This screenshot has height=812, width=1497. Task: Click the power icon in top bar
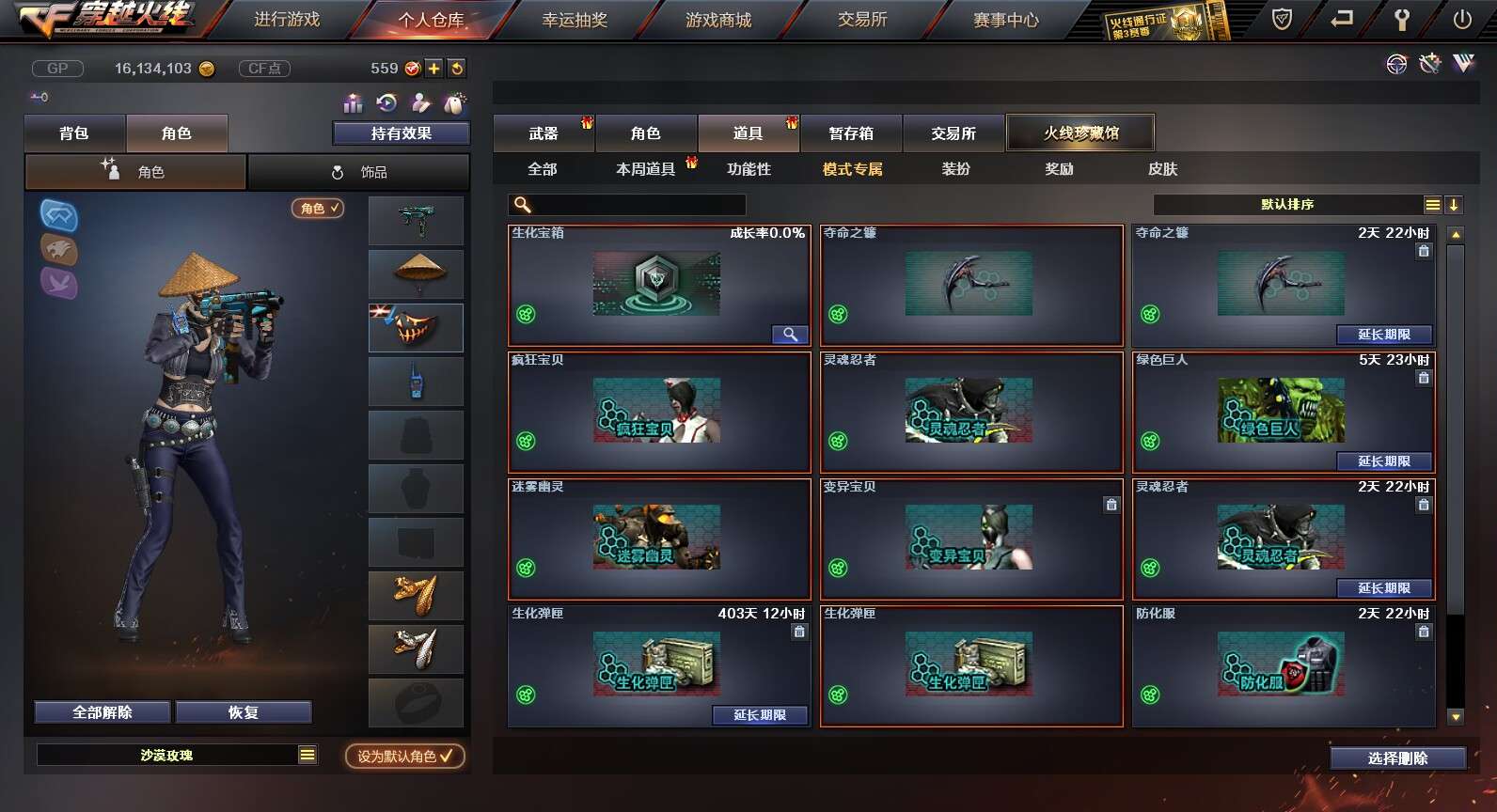(x=1461, y=19)
